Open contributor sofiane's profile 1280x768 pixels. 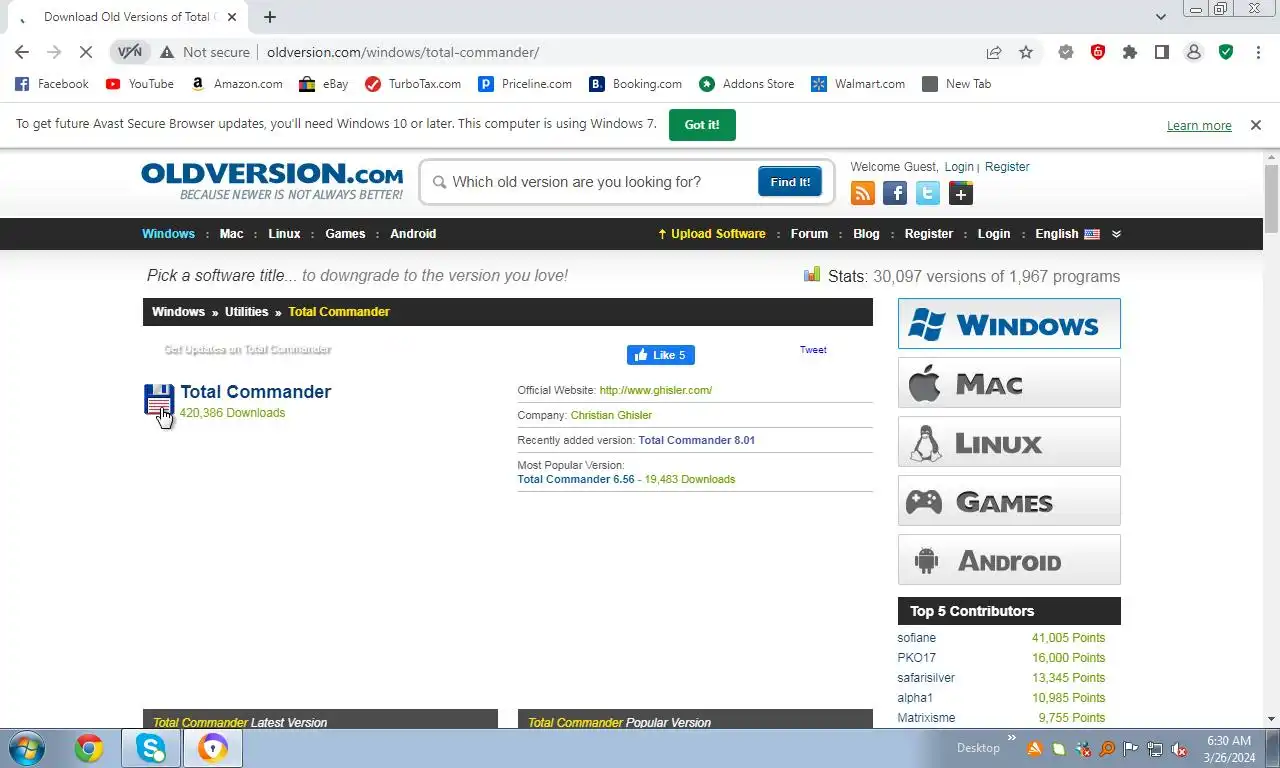pyautogui.click(x=917, y=638)
